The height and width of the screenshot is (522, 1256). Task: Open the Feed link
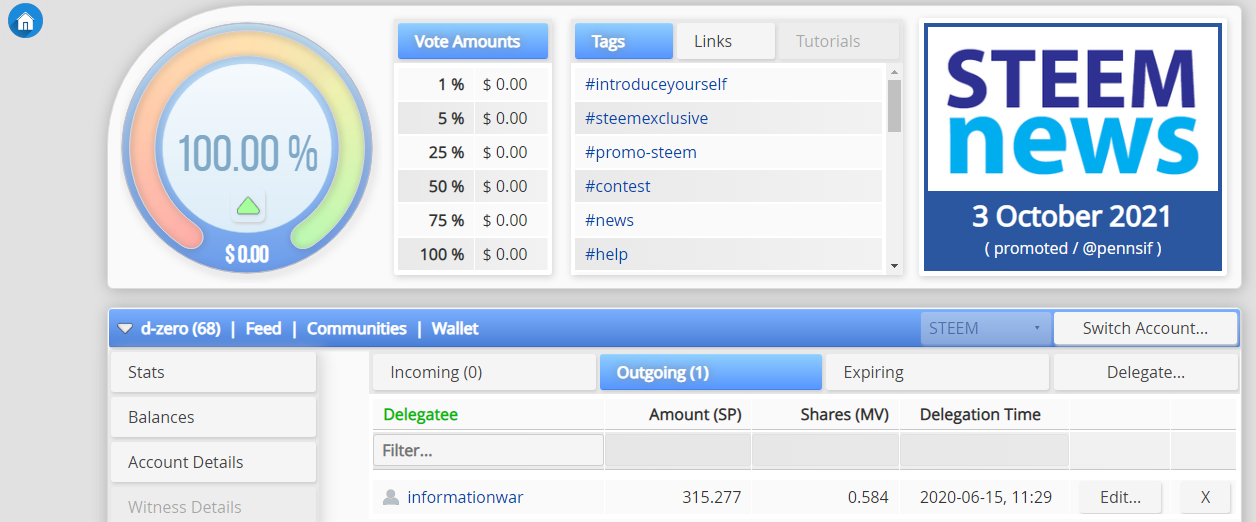(x=264, y=328)
